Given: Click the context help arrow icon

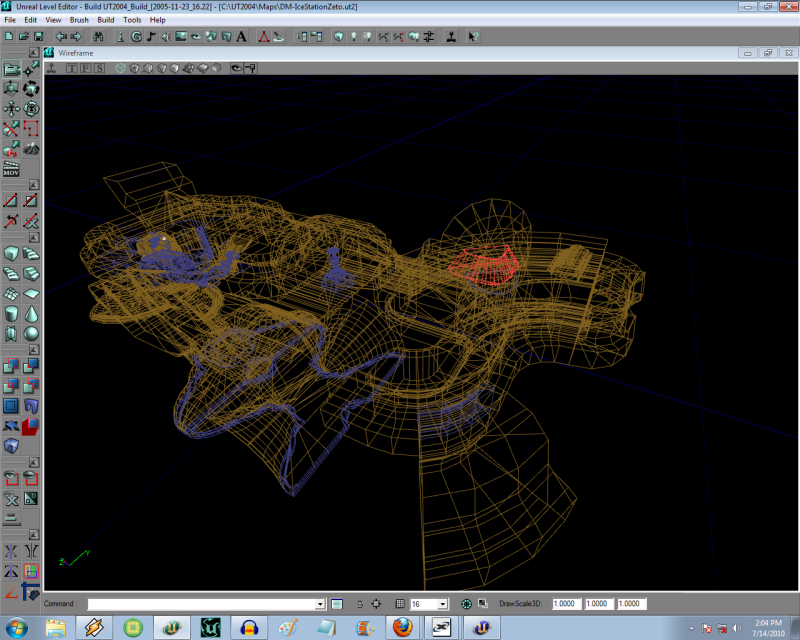Looking at the screenshot, I should [x=473, y=36].
